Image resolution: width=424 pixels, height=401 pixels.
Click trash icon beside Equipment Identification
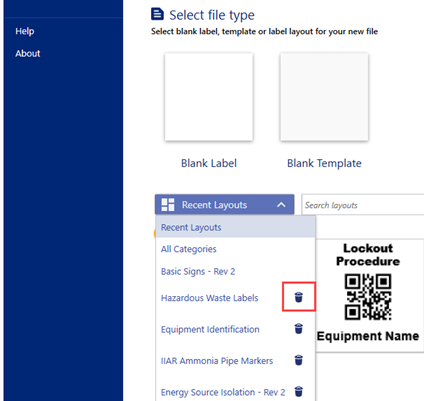[299, 328]
